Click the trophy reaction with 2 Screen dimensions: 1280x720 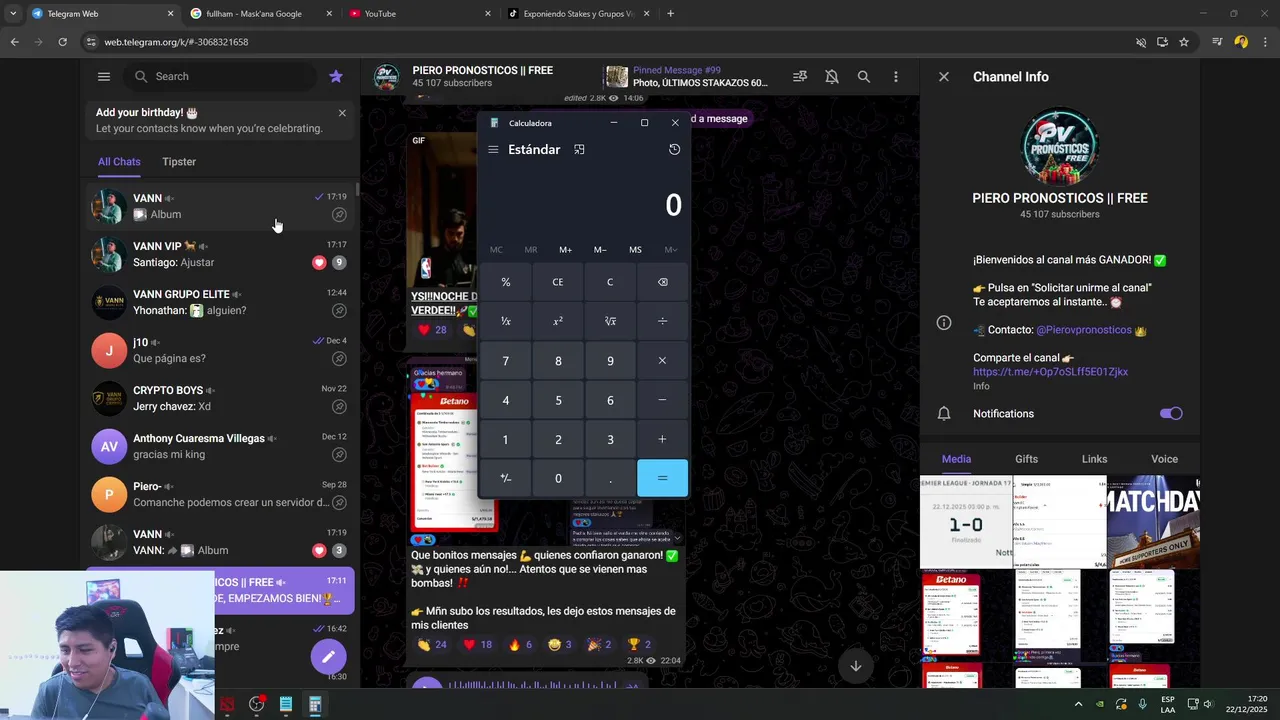(x=638, y=644)
